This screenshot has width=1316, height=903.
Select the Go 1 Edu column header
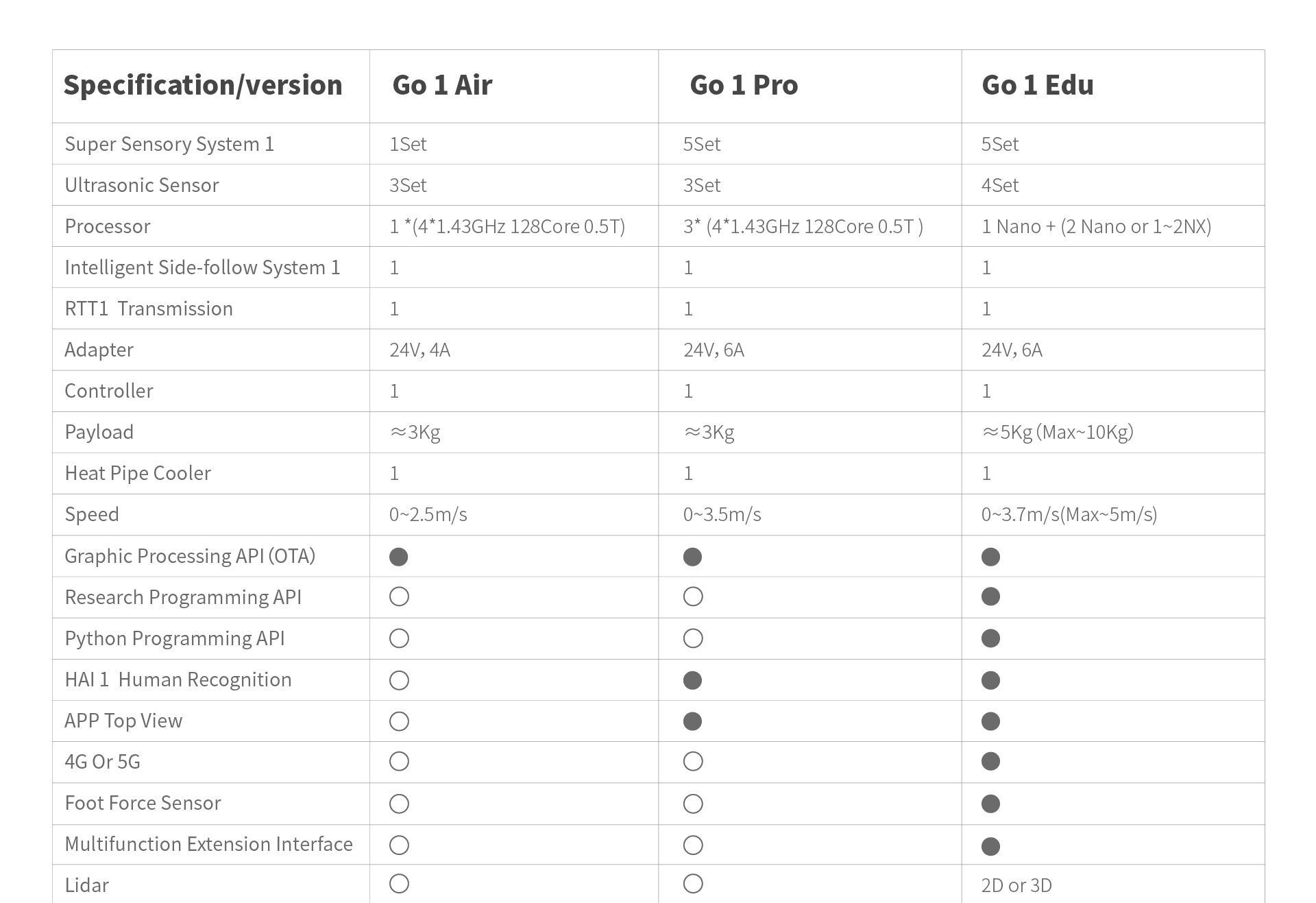click(1037, 85)
